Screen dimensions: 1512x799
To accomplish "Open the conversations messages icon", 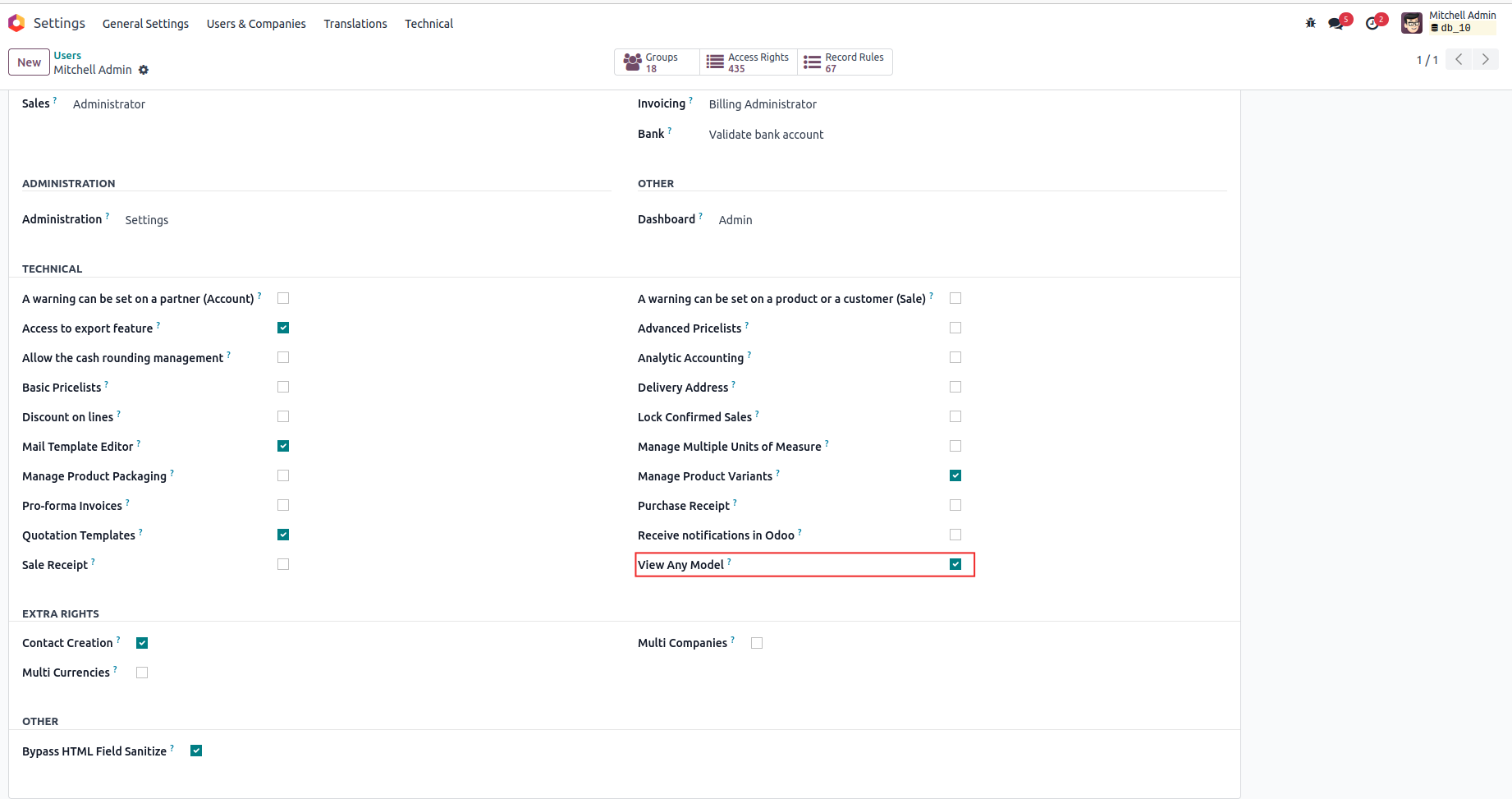I will pyautogui.click(x=1336, y=23).
